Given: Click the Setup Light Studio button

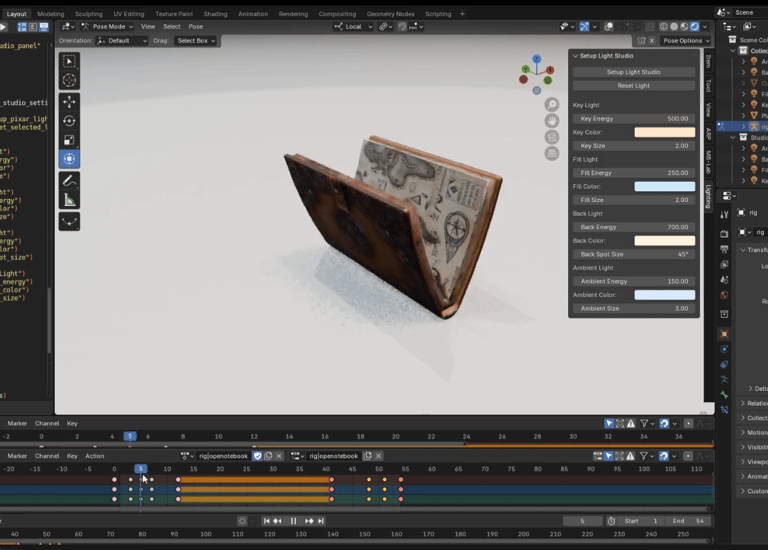Looking at the screenshot, I should click(x=633, y=72).
